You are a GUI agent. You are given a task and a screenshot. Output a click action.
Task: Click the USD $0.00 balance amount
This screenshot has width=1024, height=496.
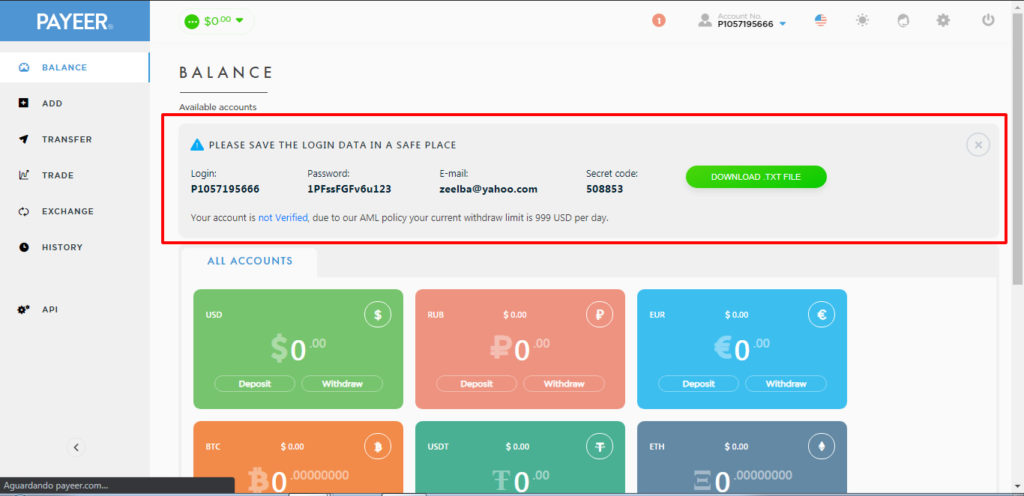pyautogui.click(x=298, y=350)
